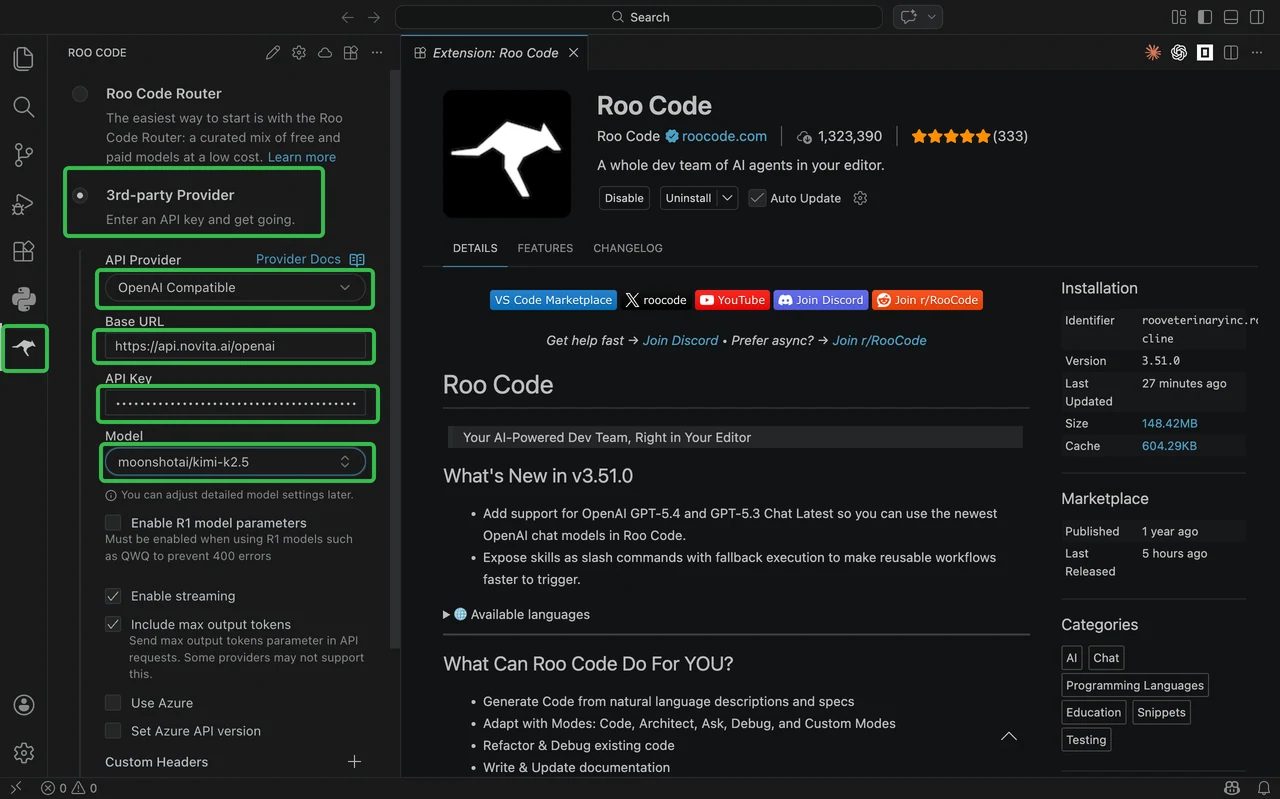
Task: Toggle primary side bar layout icon
Action: pos(1205,17)
